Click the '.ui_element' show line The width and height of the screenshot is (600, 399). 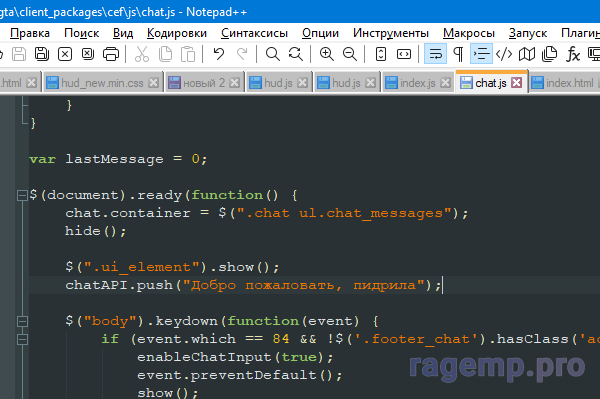172,267
